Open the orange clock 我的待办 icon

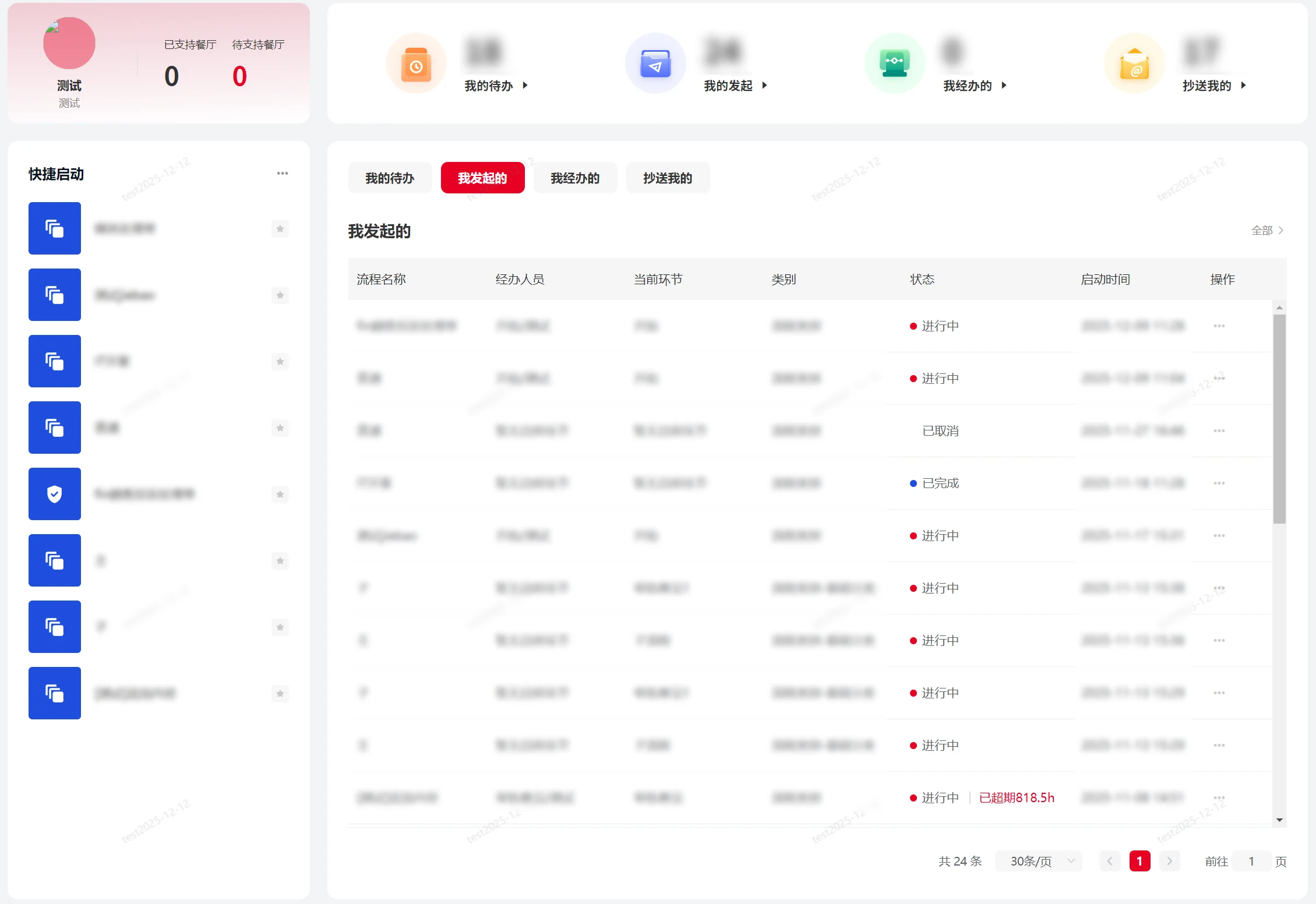tap(416, 63)
